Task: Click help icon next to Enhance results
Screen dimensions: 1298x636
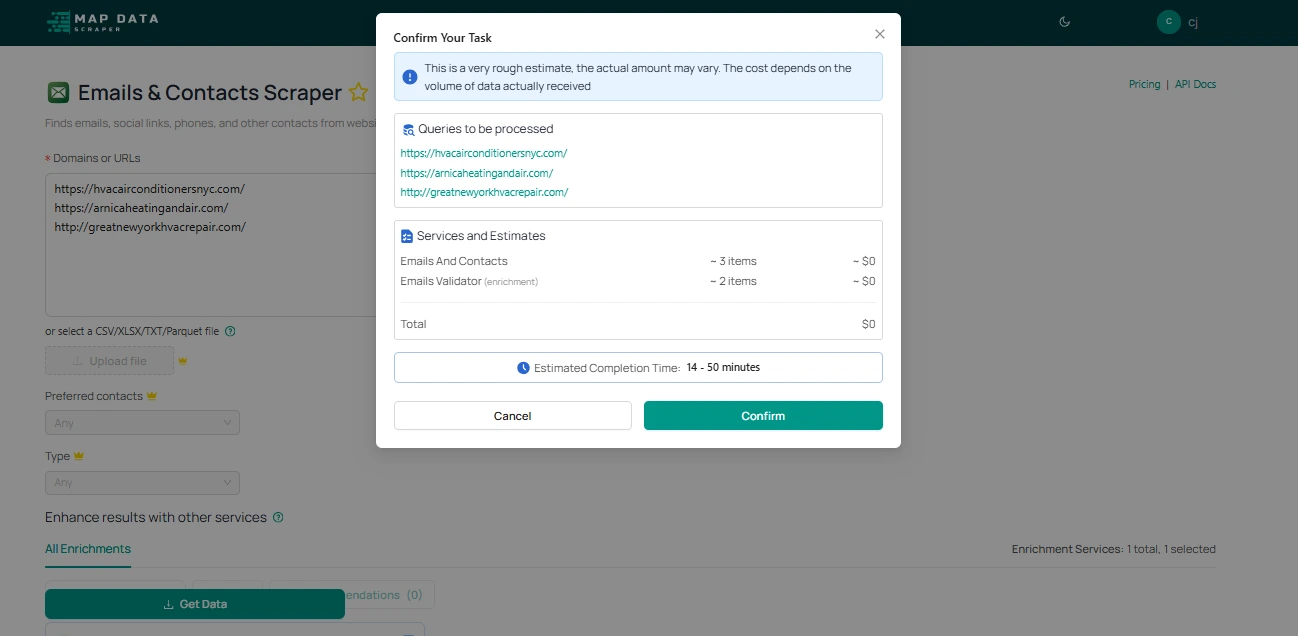Action: click(278, 518)
